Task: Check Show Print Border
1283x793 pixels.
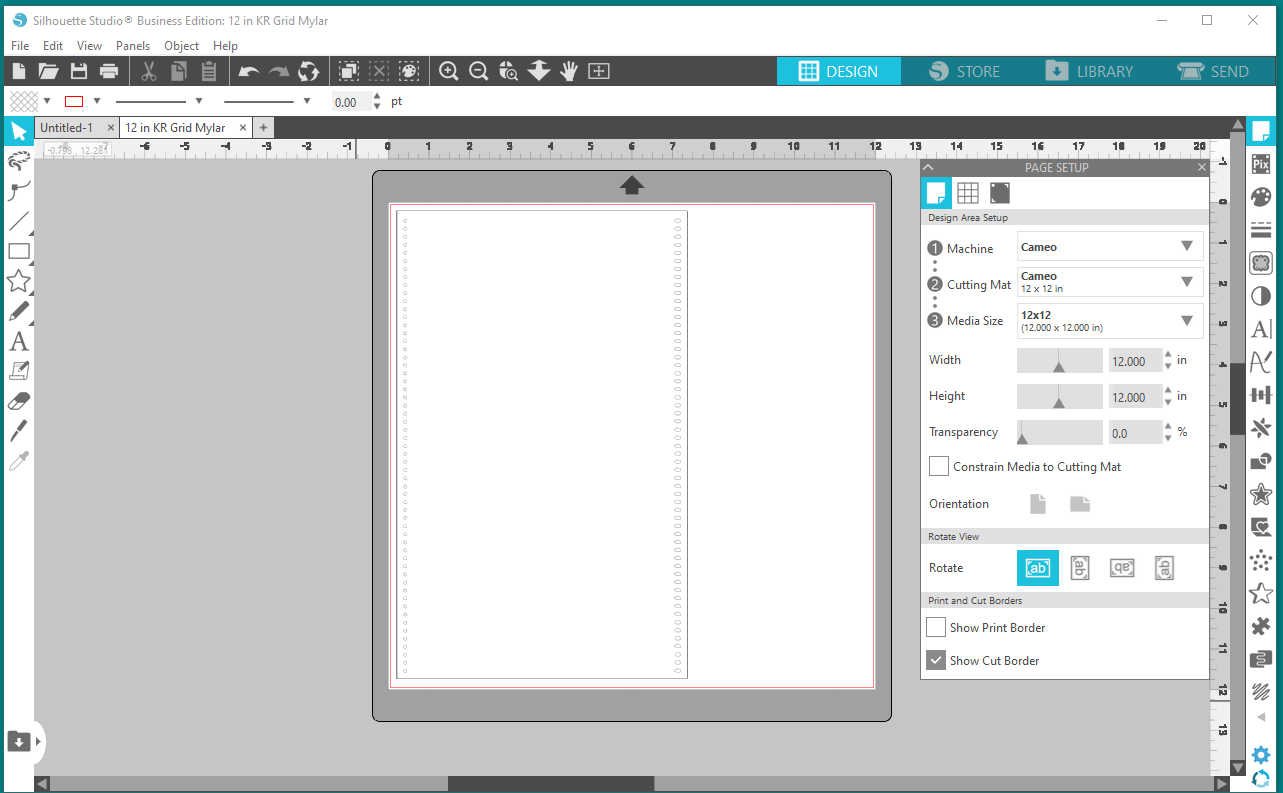Action: tap(936, 627)
